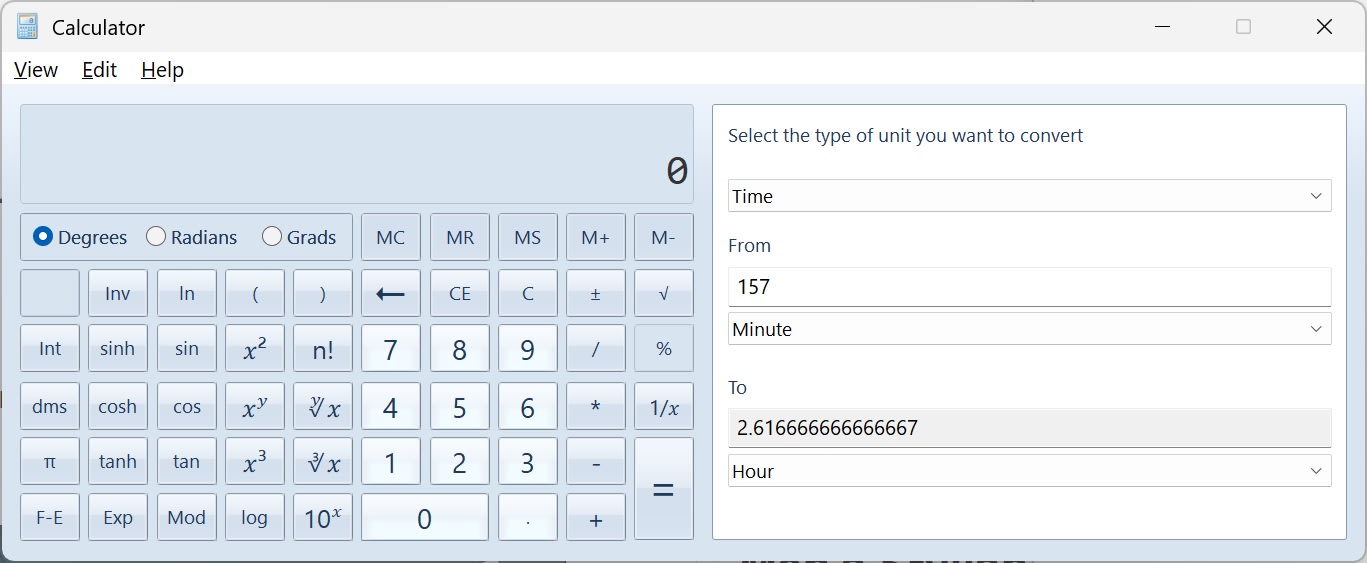This screenshot has height=563, width=1367.
Task: Open the View menu
Action: click(x=36, y=70)
